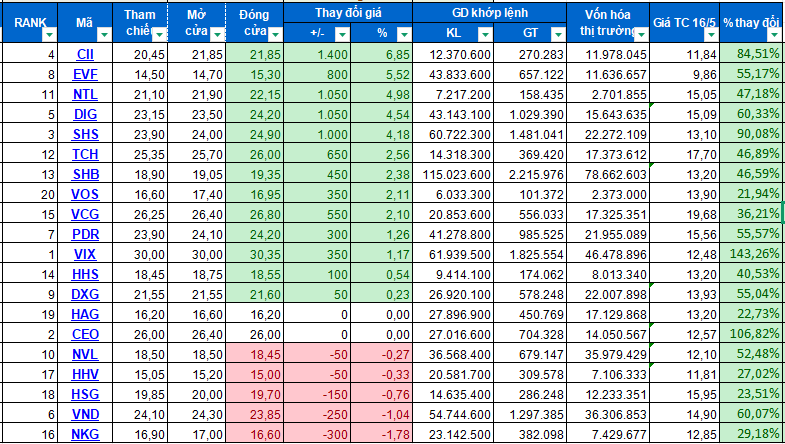The image size is (785, 444).
Task: Open the Mở cửa filter dropdown
Action: (x=217, y=35)
